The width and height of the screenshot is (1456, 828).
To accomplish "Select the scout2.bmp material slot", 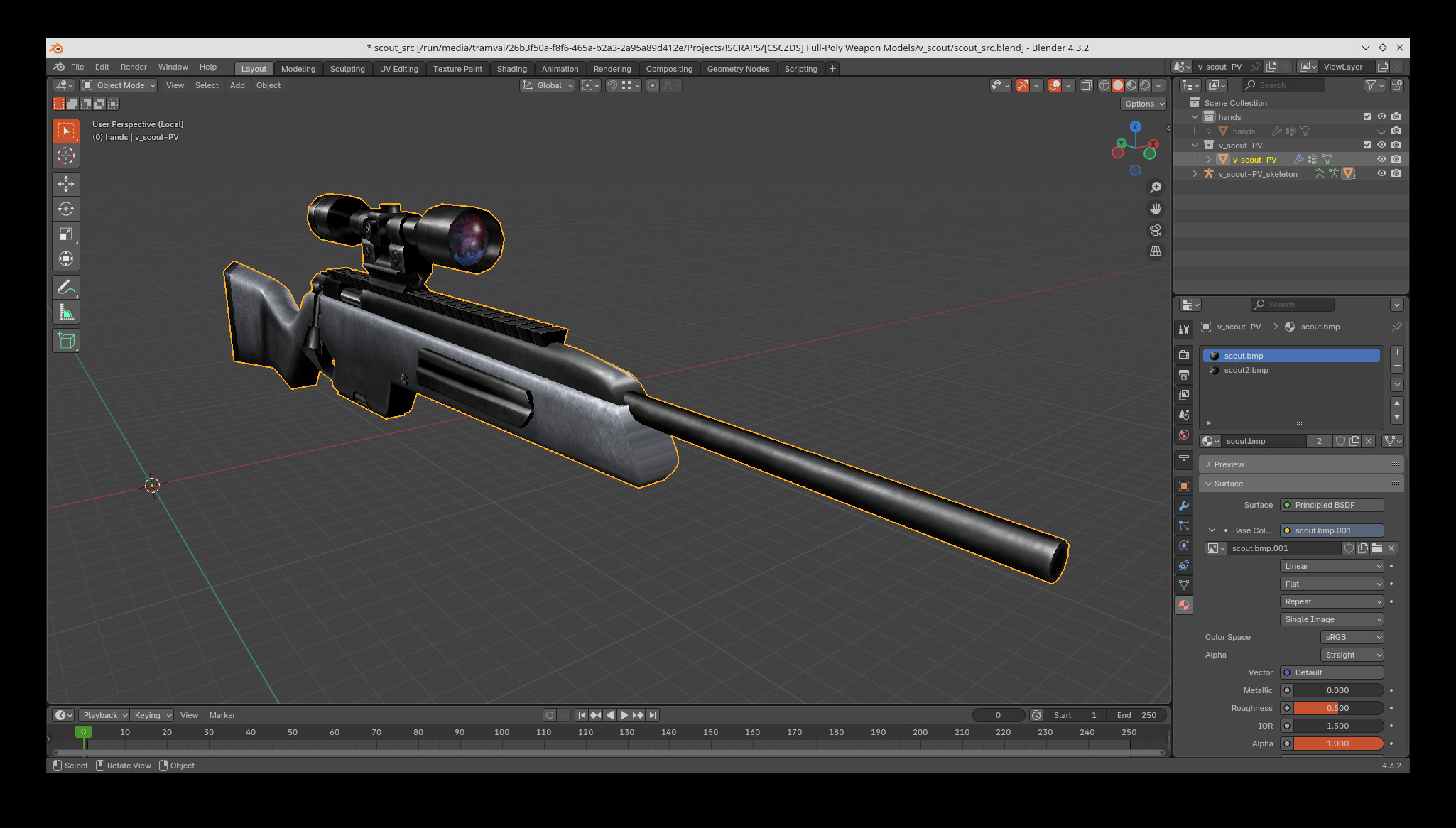I will coord(1292,370).
